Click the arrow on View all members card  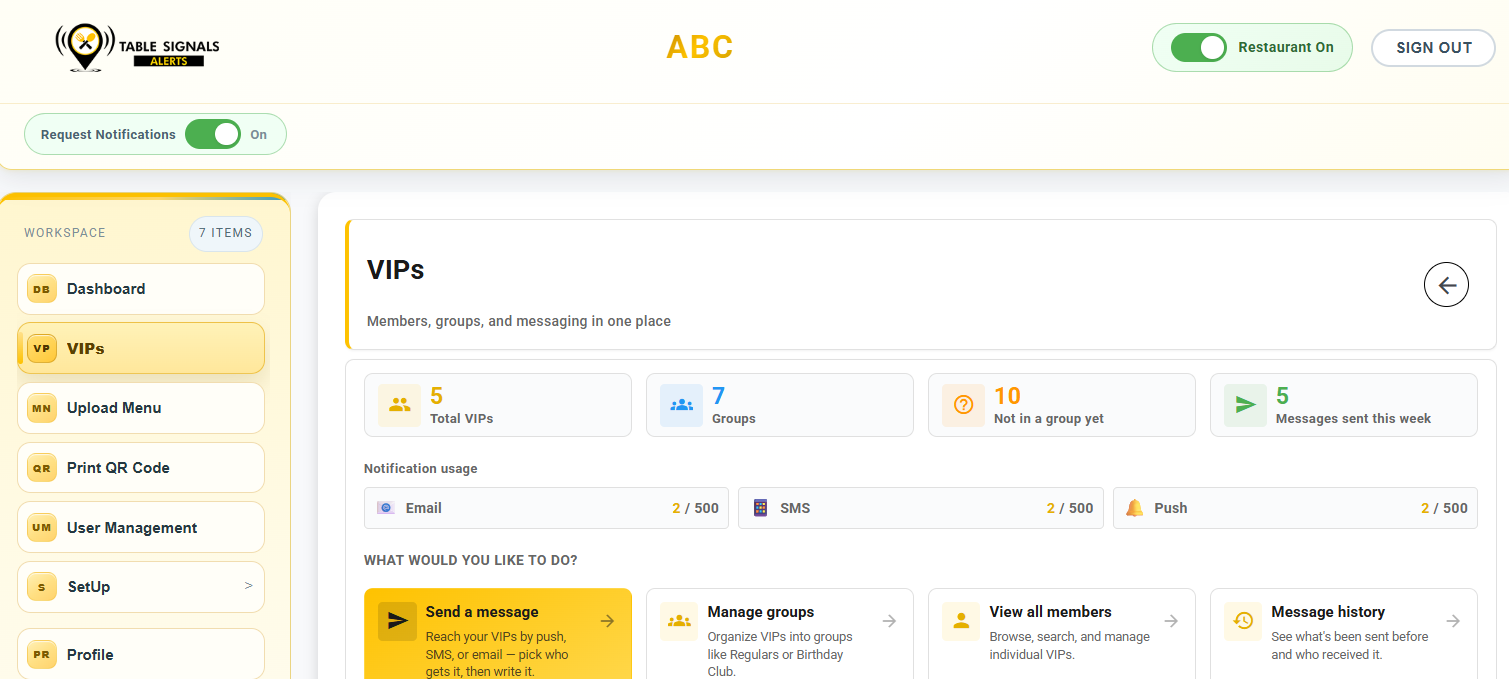pos(1171,621)
